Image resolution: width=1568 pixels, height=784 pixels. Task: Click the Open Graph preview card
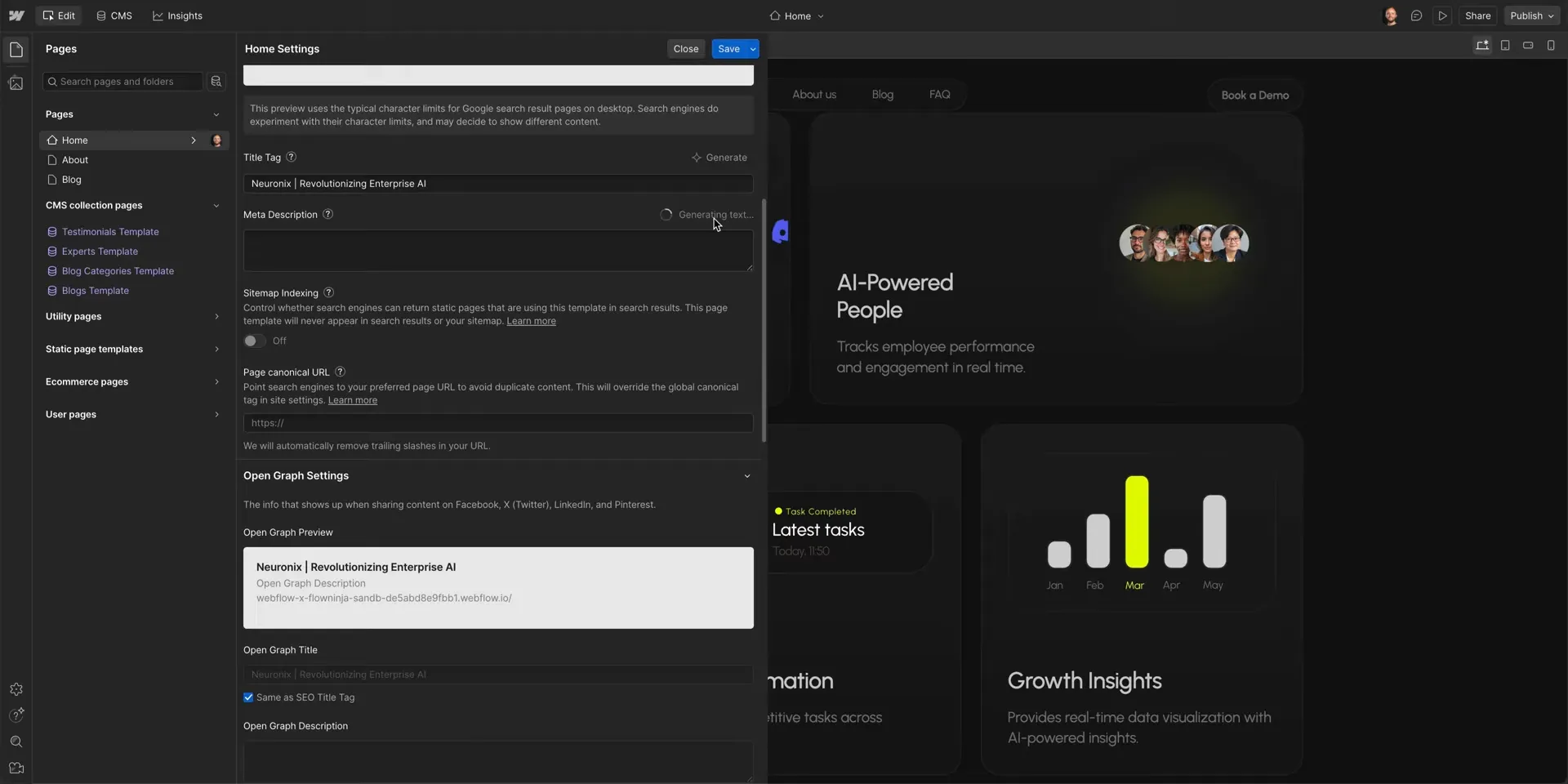point(498,588)
